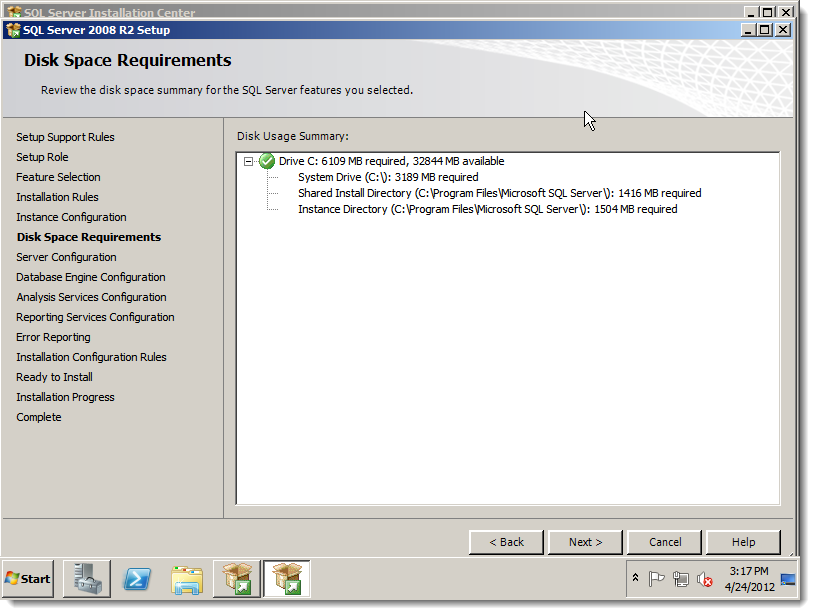Image resolution: width=815 pixels, height=615 pixels.
Task: Open the network status tray icon
Action: pos(680,579)
